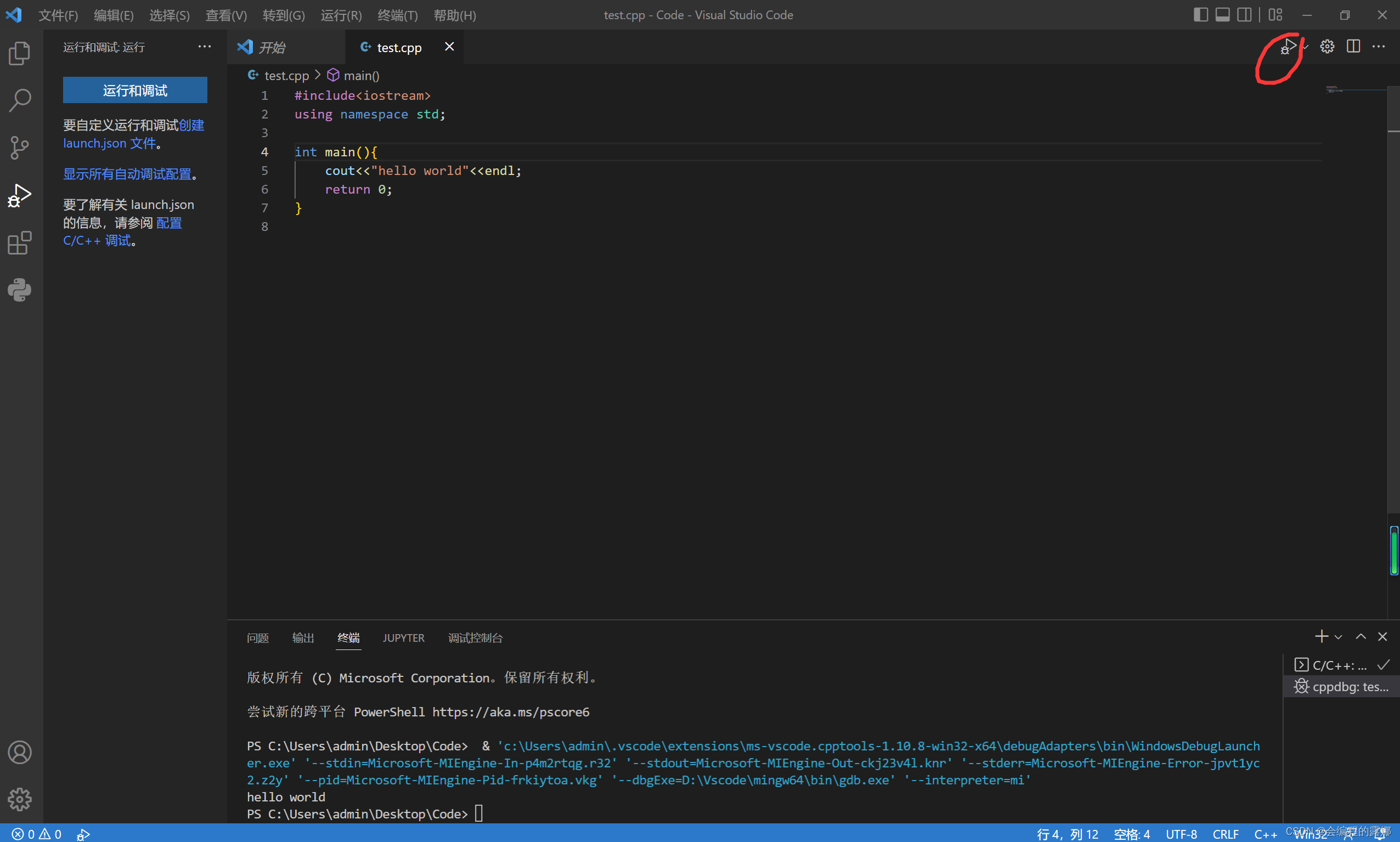Click the terminal prompt input line
Viewport: 1400px width, 842px height.
[365, 813]
